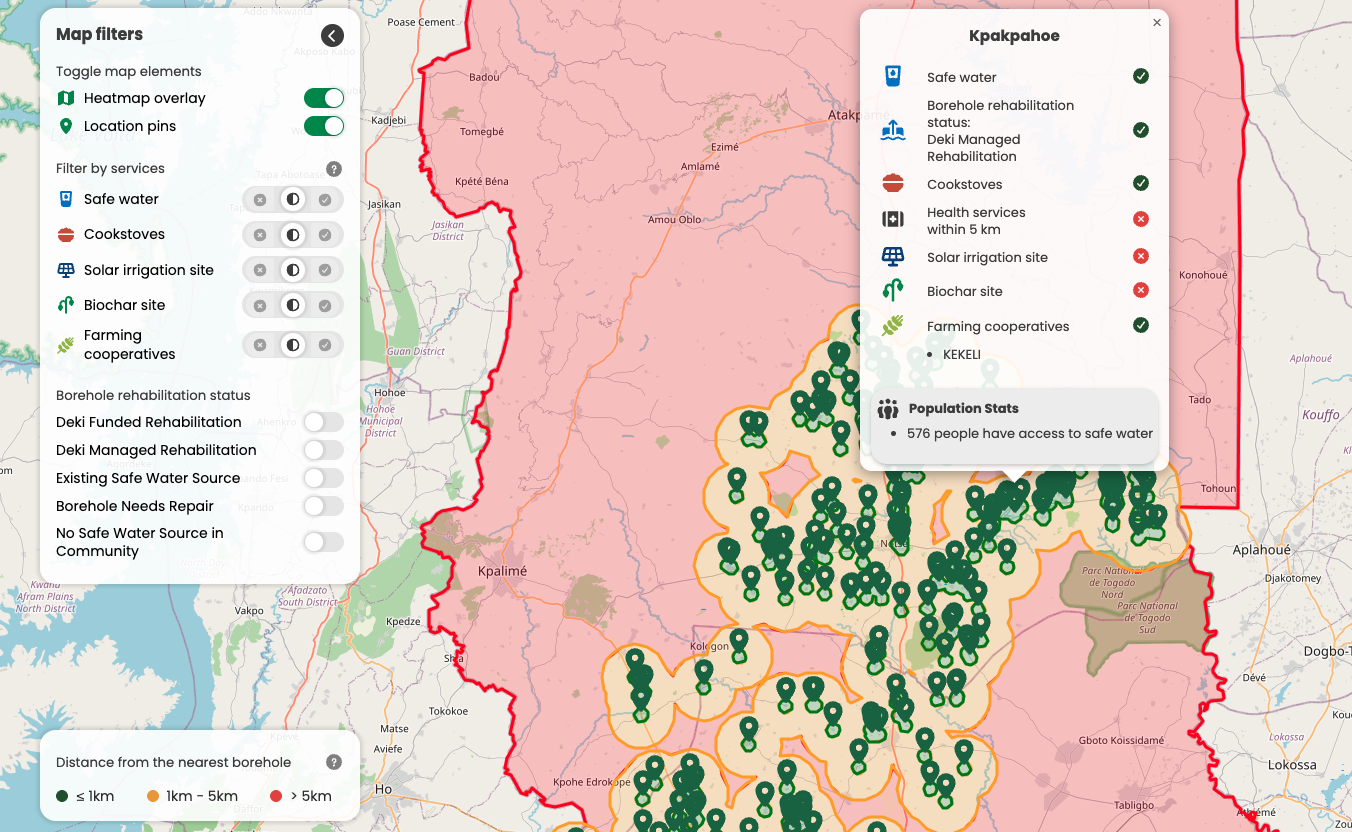
Task: Click Solar irrigation site icon in popup
Action: tap(893, 257)
